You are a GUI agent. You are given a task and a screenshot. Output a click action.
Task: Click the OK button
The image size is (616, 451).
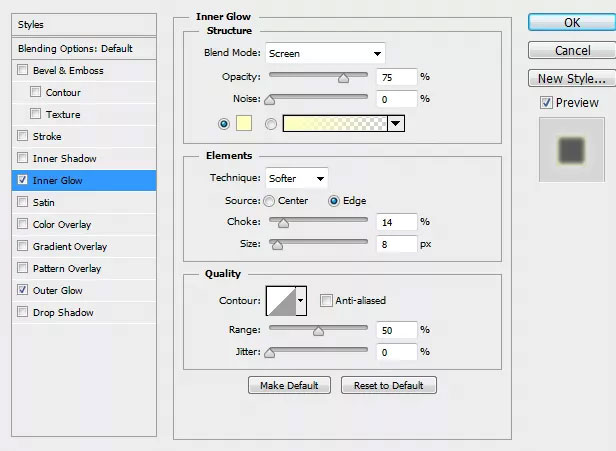572,22
